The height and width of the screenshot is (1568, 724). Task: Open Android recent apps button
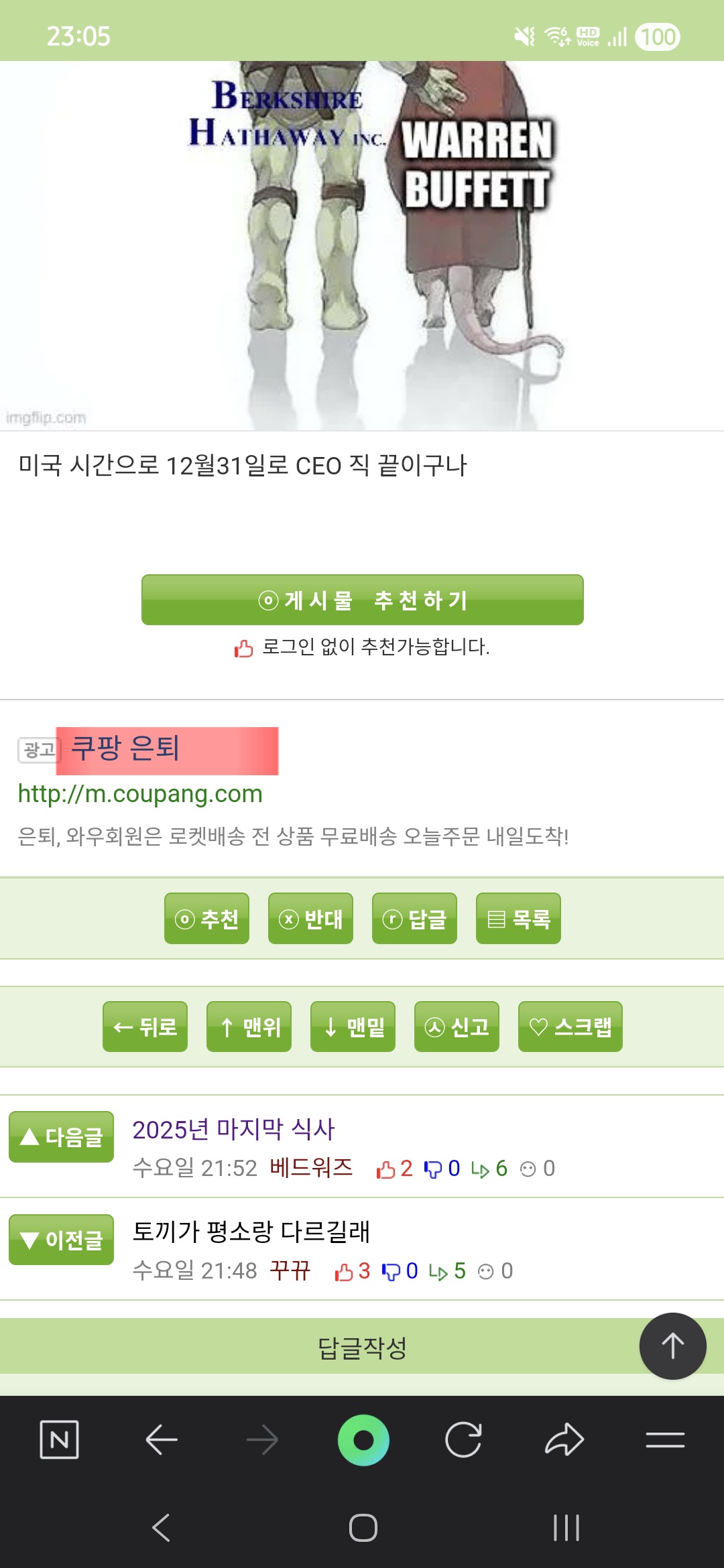click(566, 1528)
